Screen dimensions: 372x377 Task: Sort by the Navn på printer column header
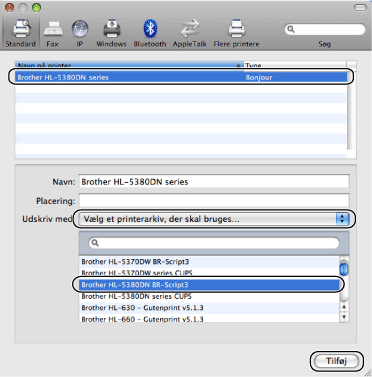click(129, 65)
